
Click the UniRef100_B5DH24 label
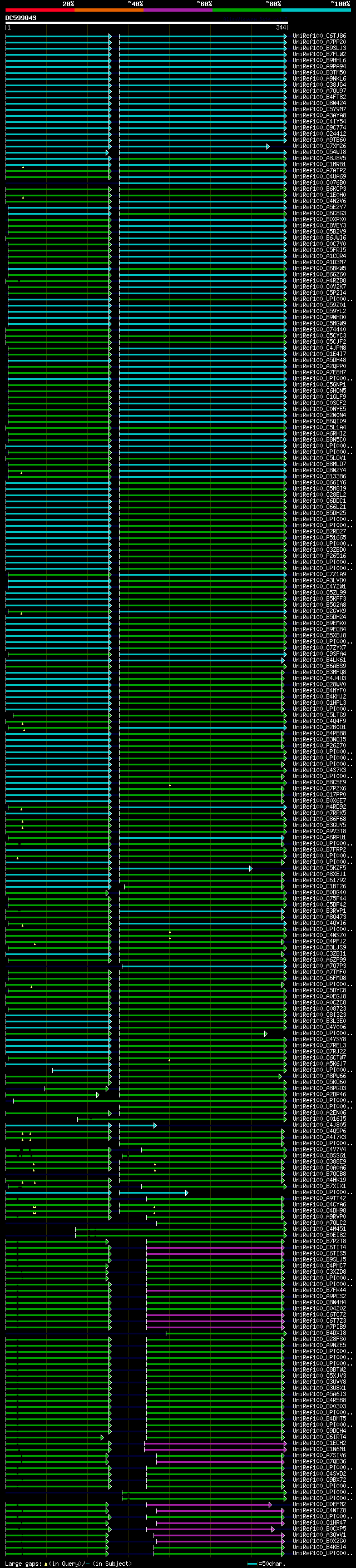coord(319,617)
